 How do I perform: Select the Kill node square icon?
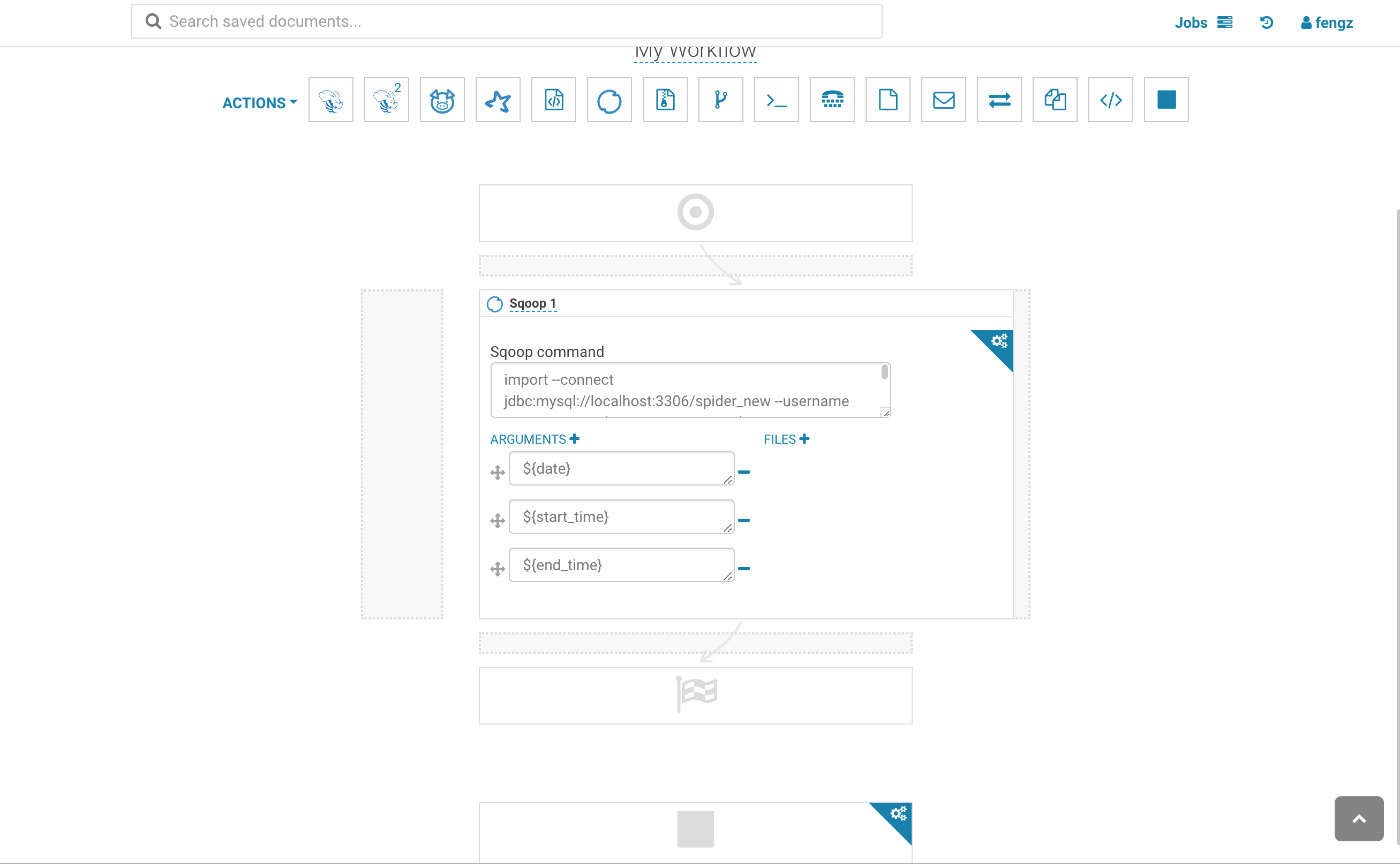(1166, 100)
